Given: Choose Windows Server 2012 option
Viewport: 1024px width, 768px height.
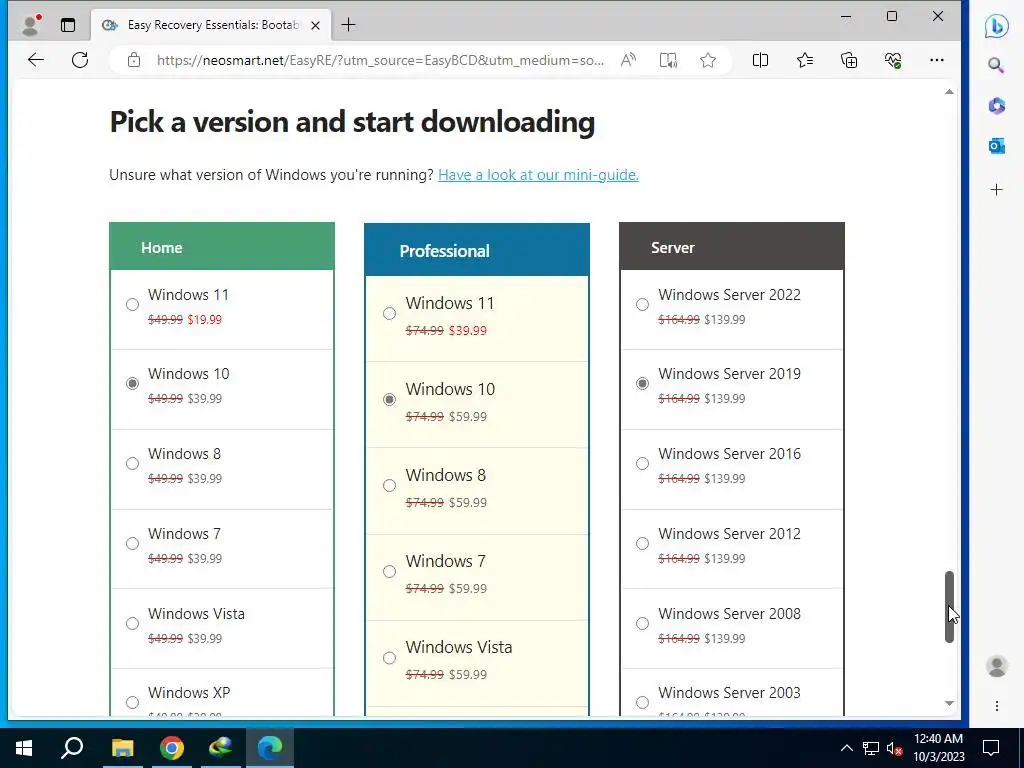Looking at the screenshot, I should click(643, 543).
